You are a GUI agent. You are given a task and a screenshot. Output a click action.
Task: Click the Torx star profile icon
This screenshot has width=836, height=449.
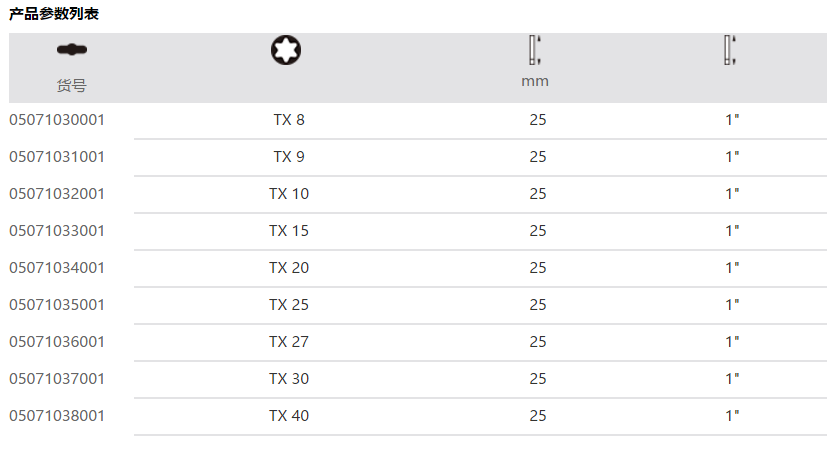click(288, 50)
